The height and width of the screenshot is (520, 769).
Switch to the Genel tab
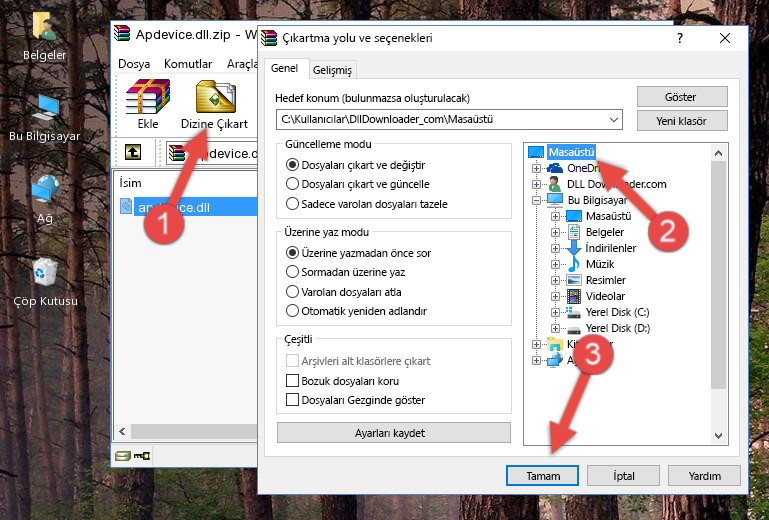[284, 68]
